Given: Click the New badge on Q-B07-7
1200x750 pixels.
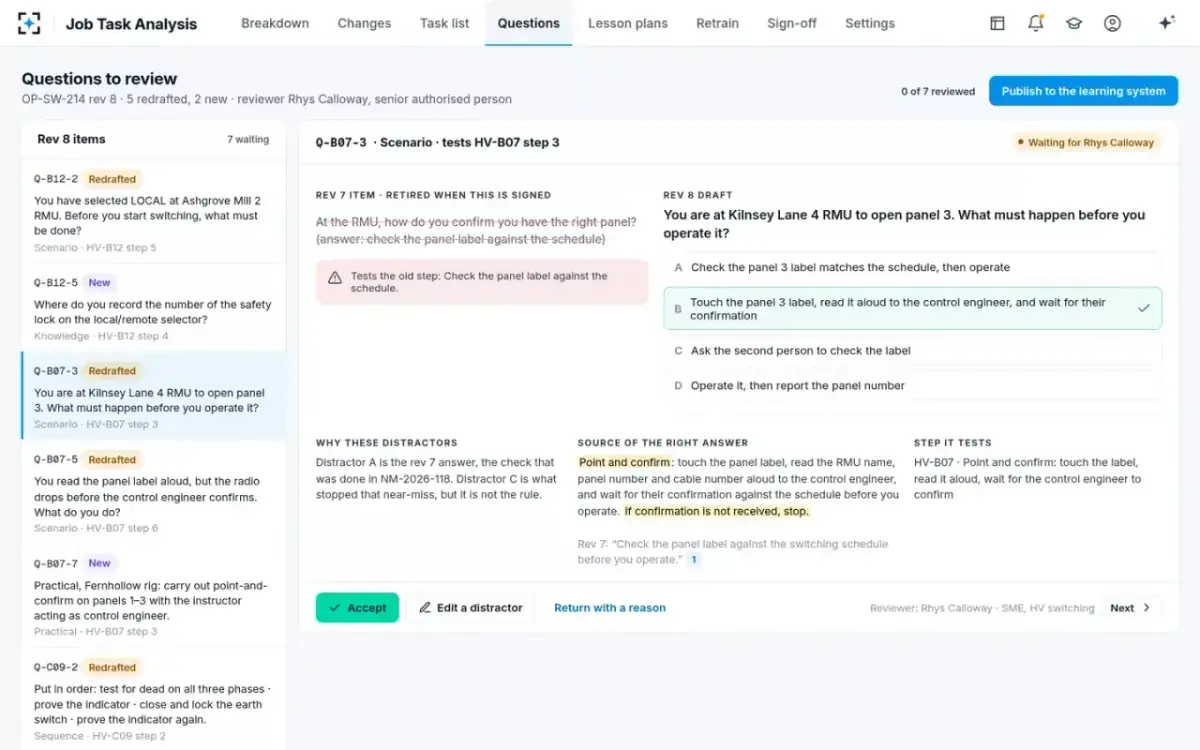Looking at the screenshot, I should coord(100,563).
